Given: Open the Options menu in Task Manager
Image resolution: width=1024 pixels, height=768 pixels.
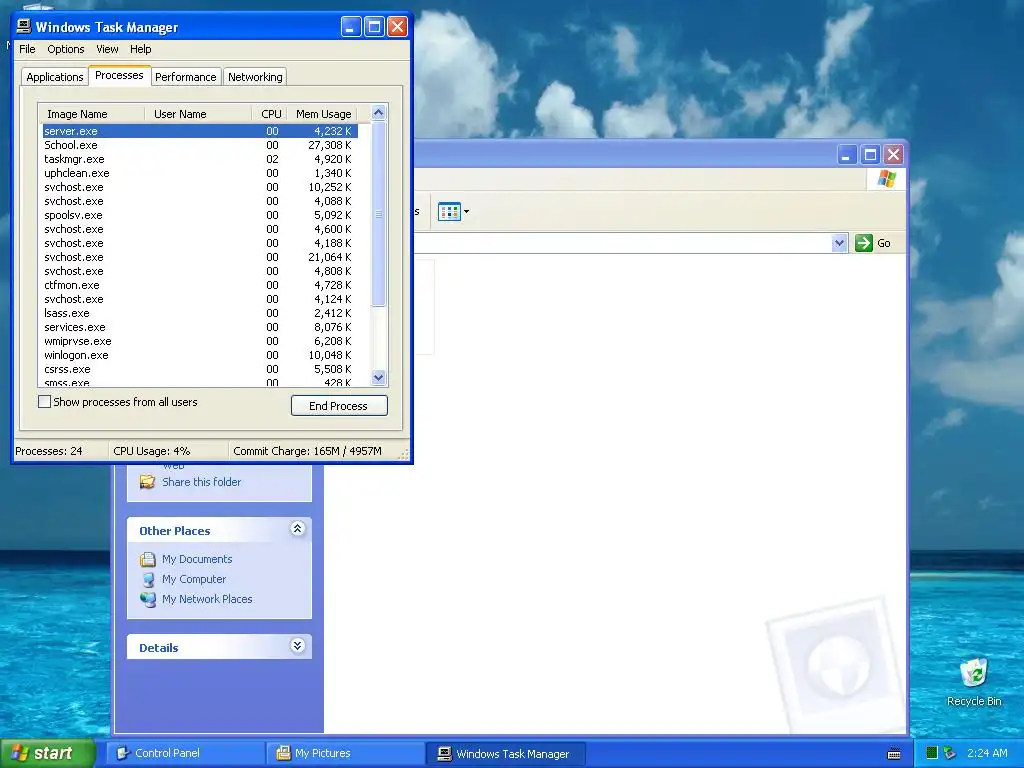Looking at the screenshot, I should click(x=65, y=49).
